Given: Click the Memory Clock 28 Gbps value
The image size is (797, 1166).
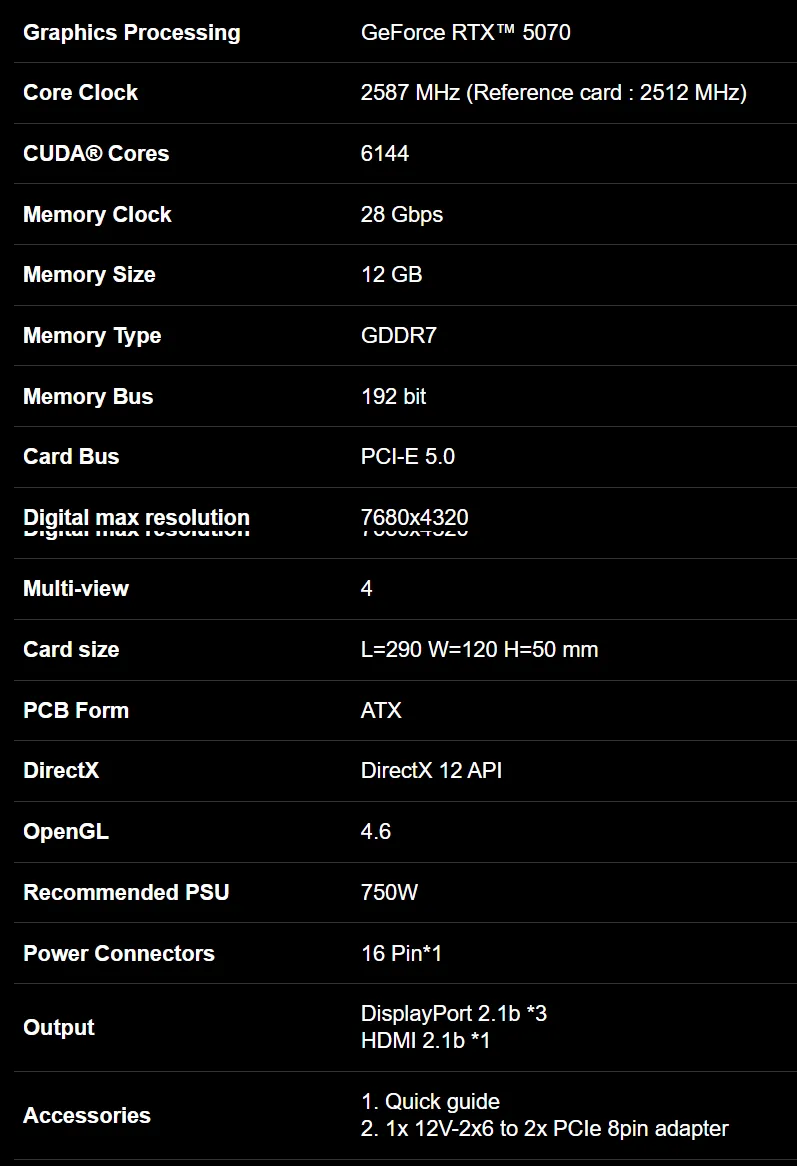Looking at the screenshot, I should pos(401,214).
